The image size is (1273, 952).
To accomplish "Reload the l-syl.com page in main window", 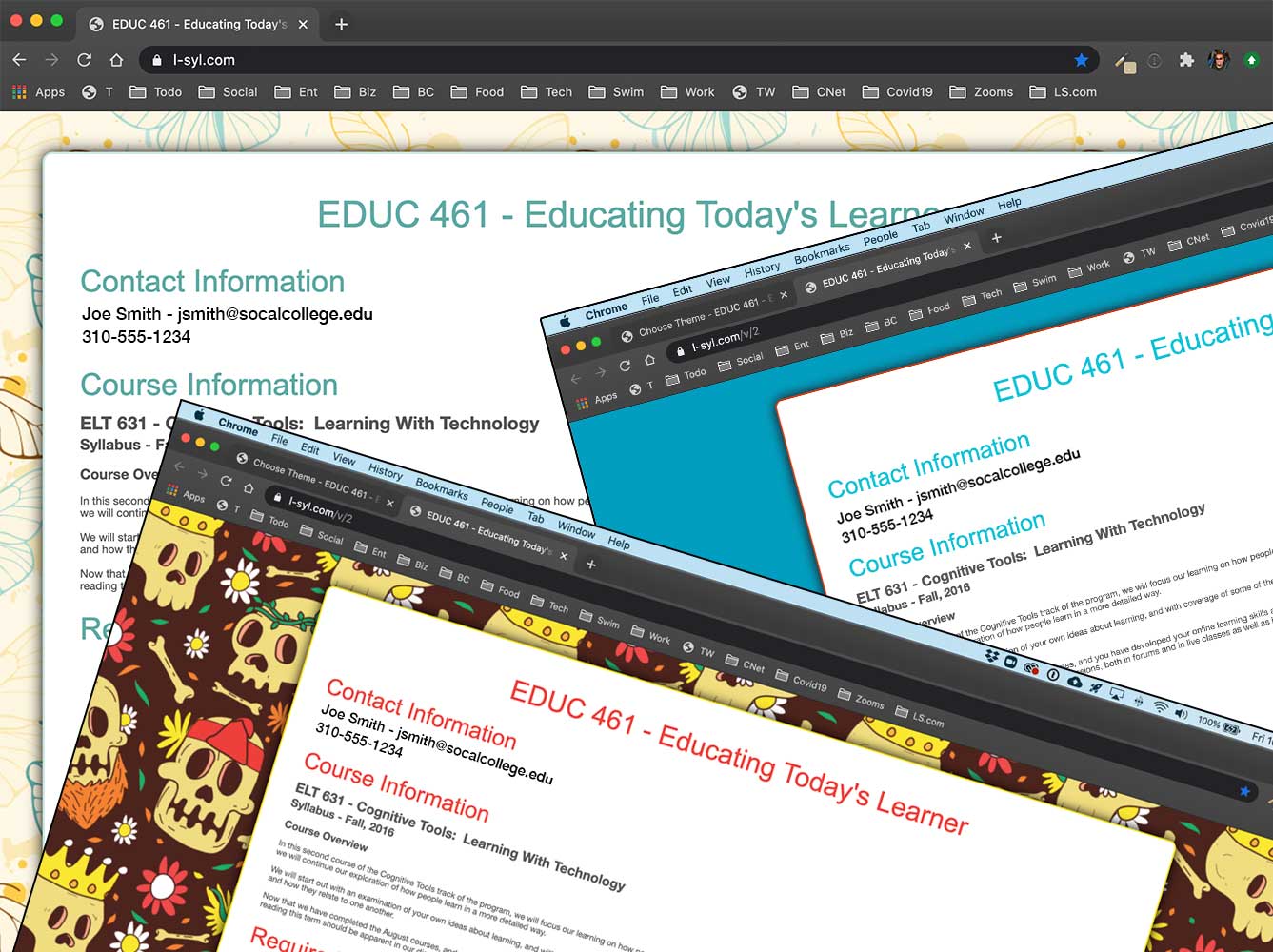I will point(84,60).
